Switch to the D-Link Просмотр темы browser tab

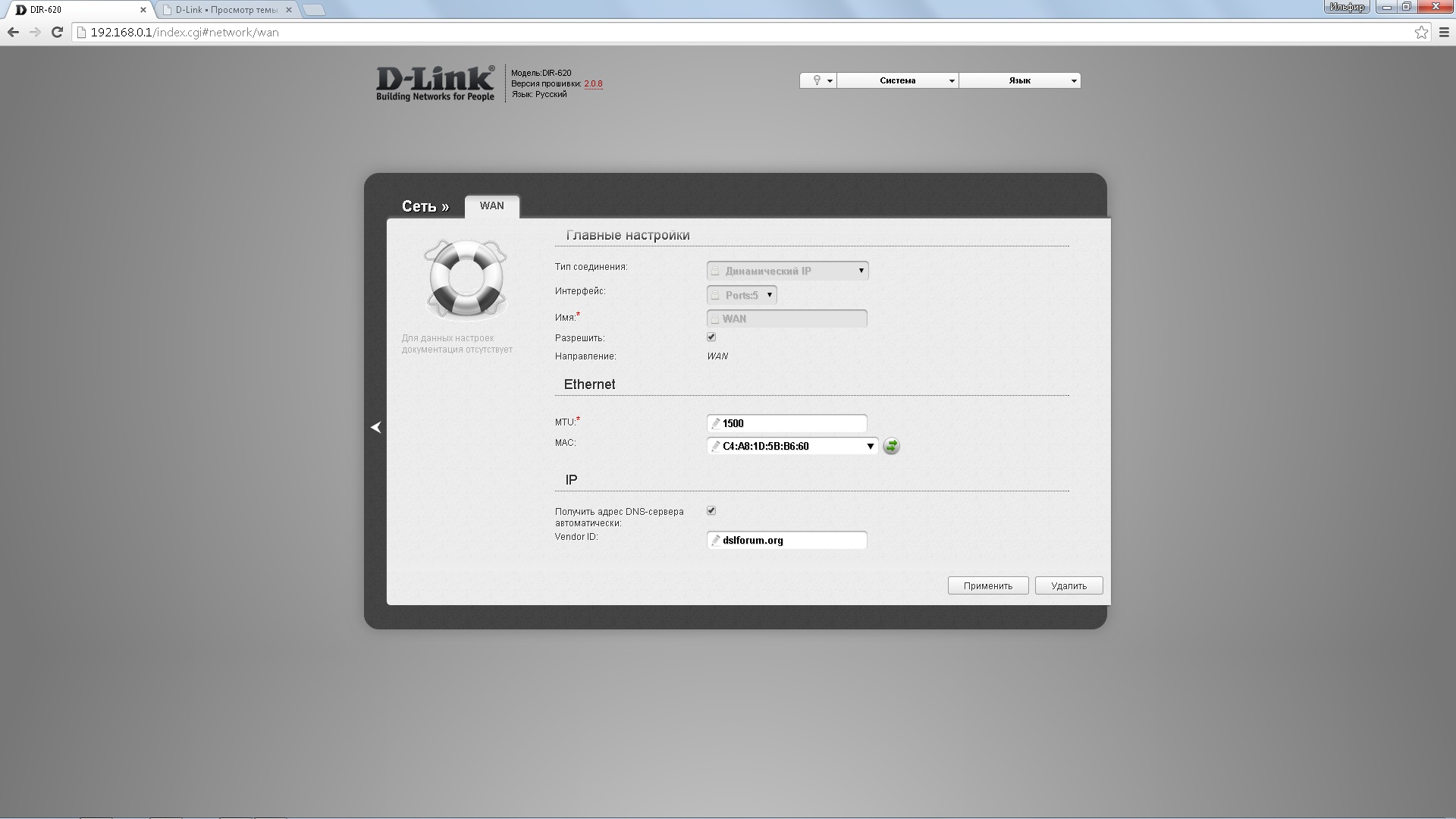tap(225, 10)
